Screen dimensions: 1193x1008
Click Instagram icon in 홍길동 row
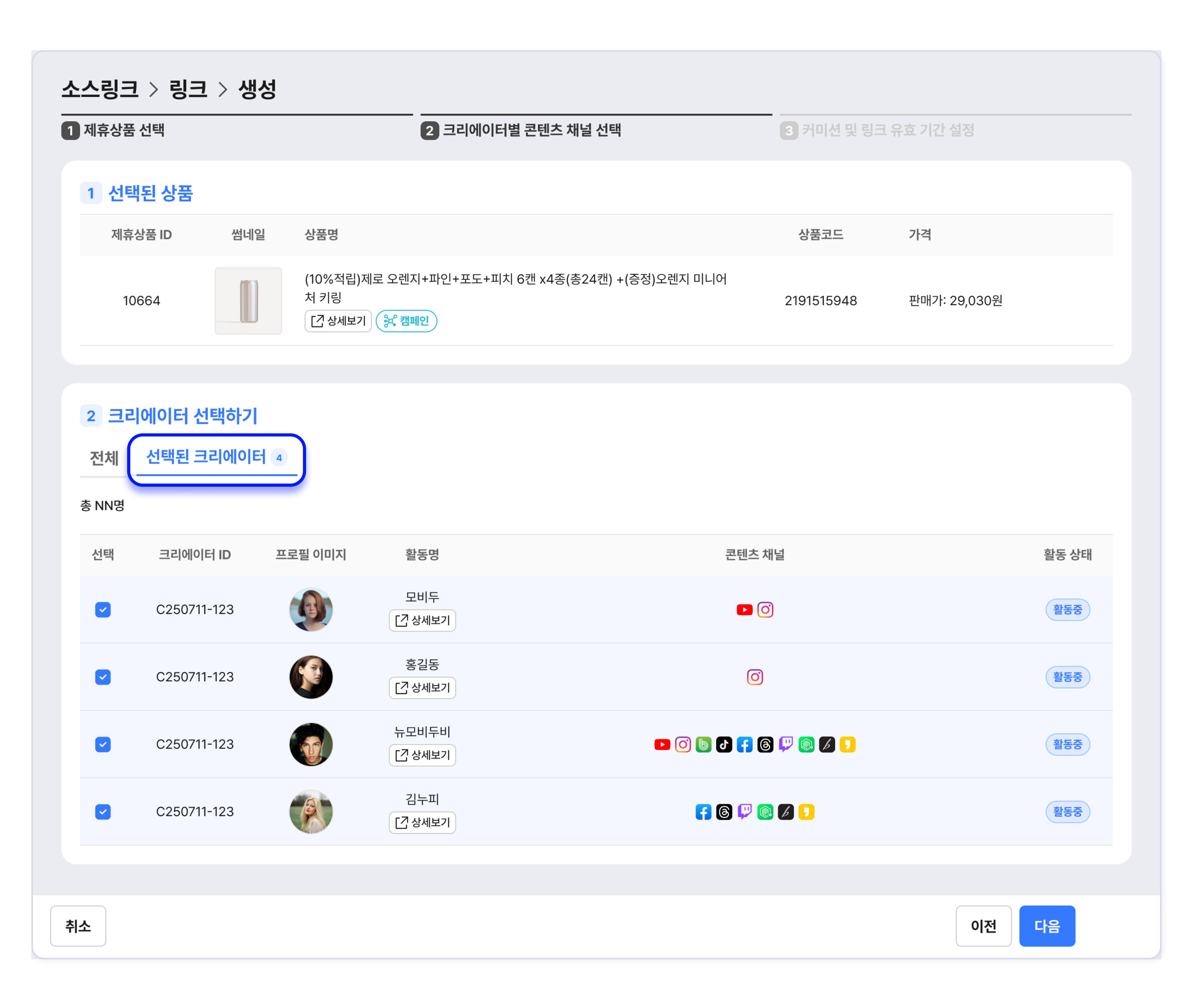tap(754, 677)
